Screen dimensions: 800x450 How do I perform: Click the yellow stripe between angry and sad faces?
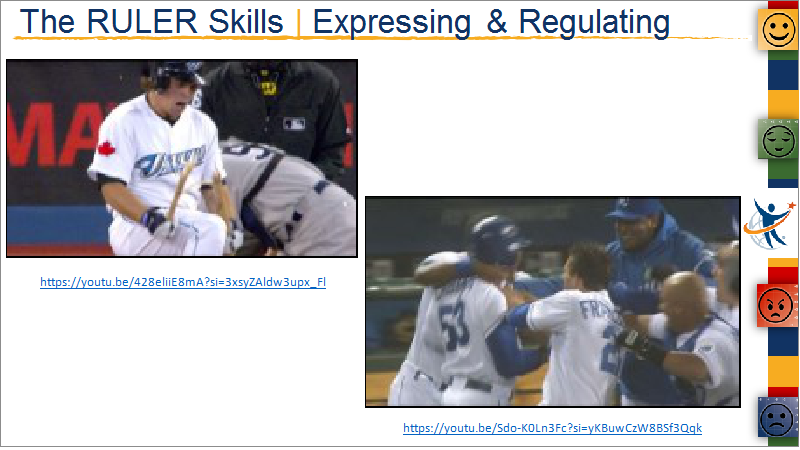[x=783, y=371]
